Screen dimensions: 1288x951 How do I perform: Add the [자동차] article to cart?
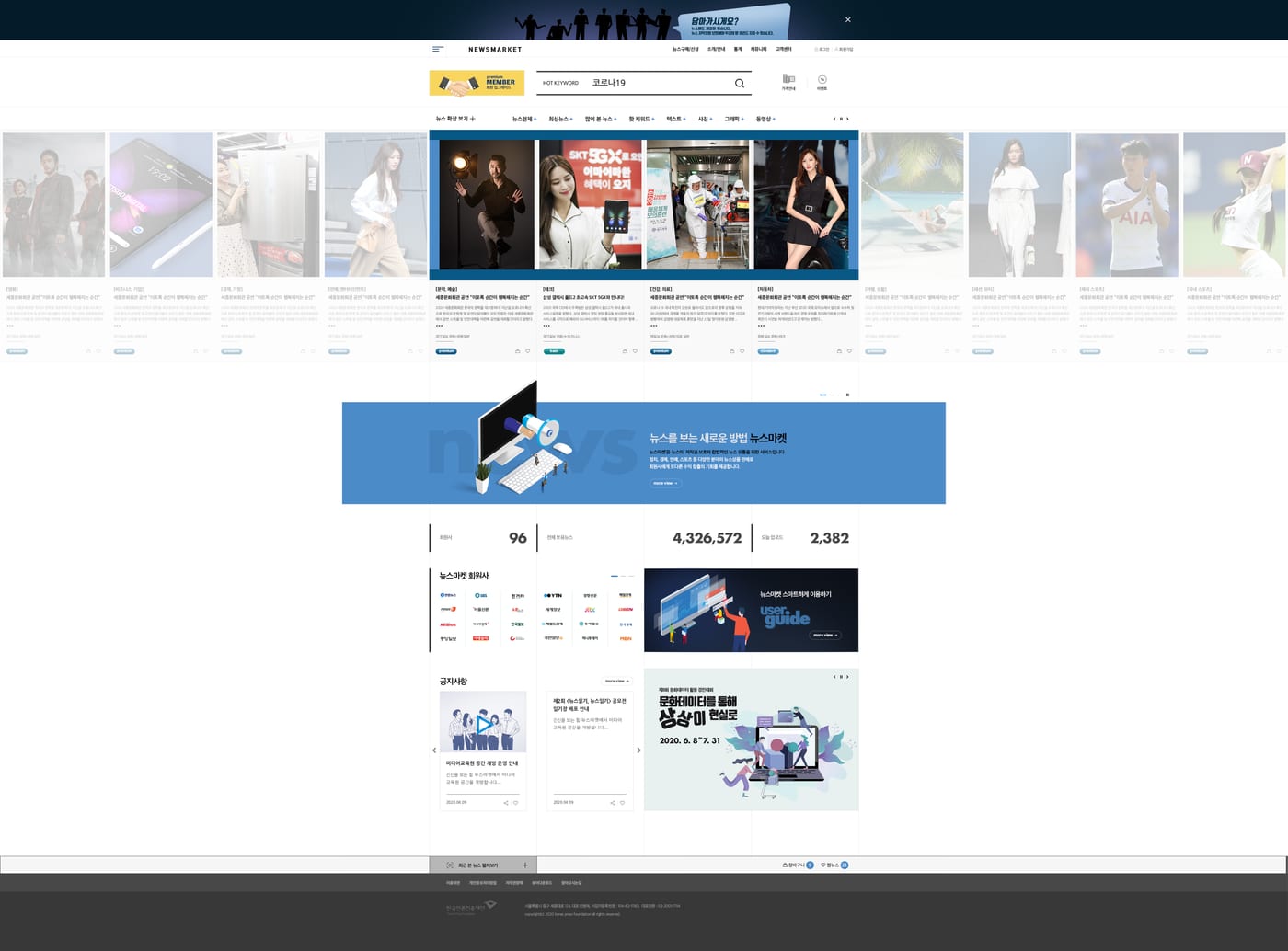(839, 351)
